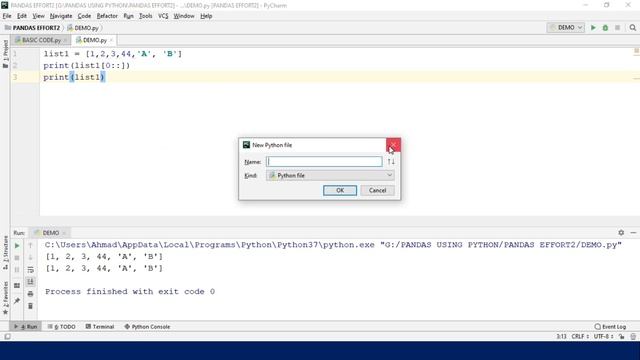Change UTF-8 file encoding in status bar
Viewport: 640px width, 360px height.
[x=603, y=336]
